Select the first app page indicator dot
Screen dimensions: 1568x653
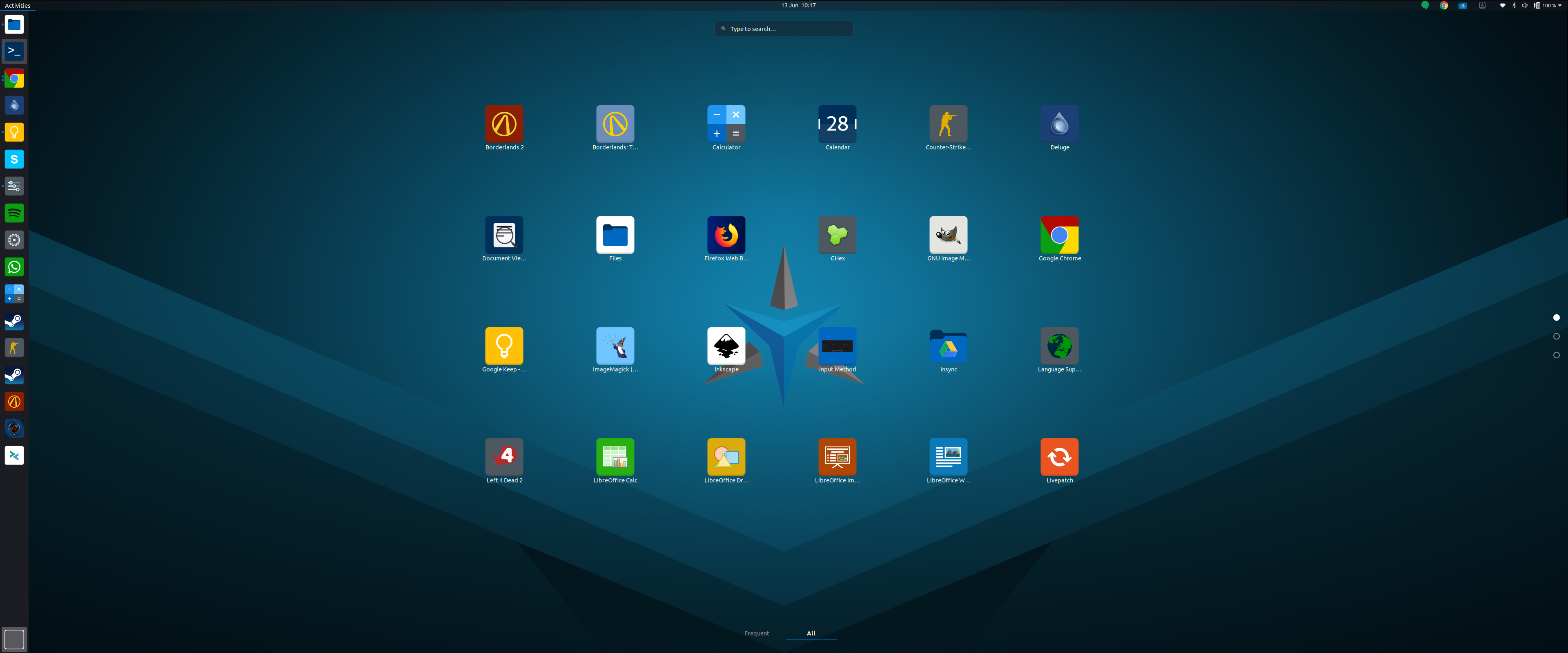[x=1556, y=318]
